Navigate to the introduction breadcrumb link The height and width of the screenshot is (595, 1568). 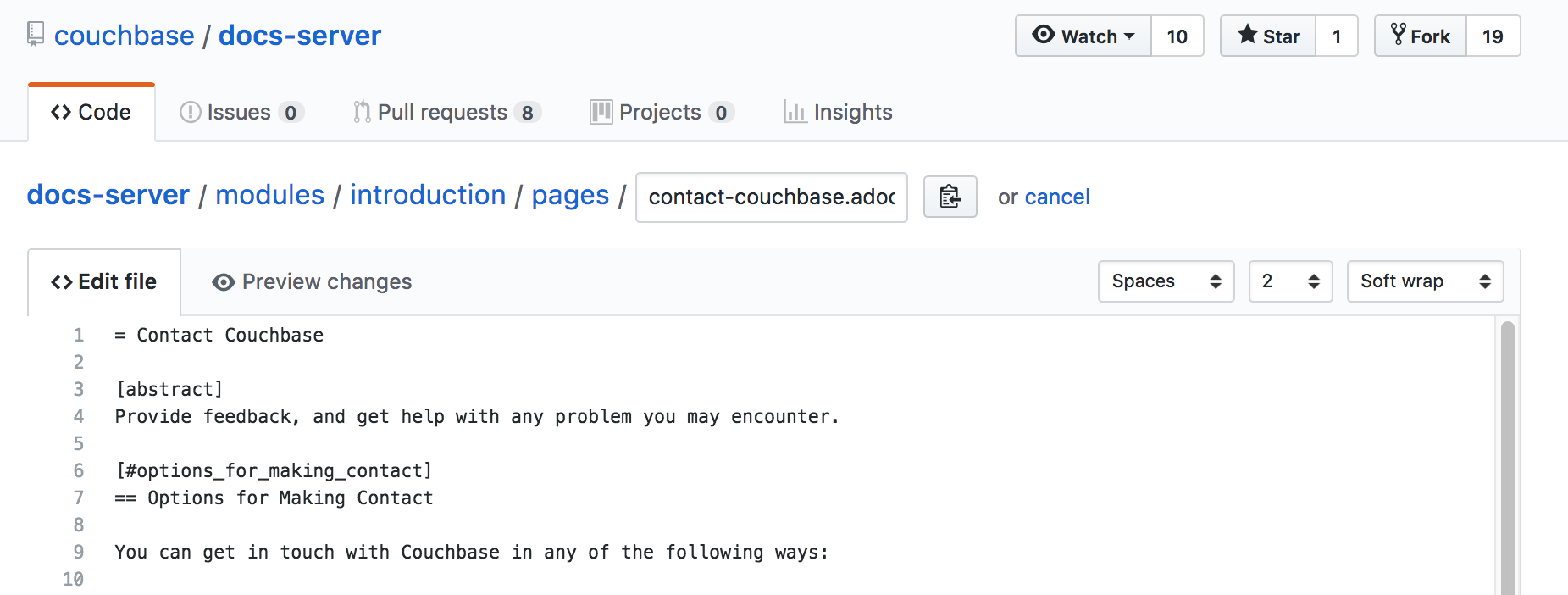pyautogui.click(x=428, y=195)
